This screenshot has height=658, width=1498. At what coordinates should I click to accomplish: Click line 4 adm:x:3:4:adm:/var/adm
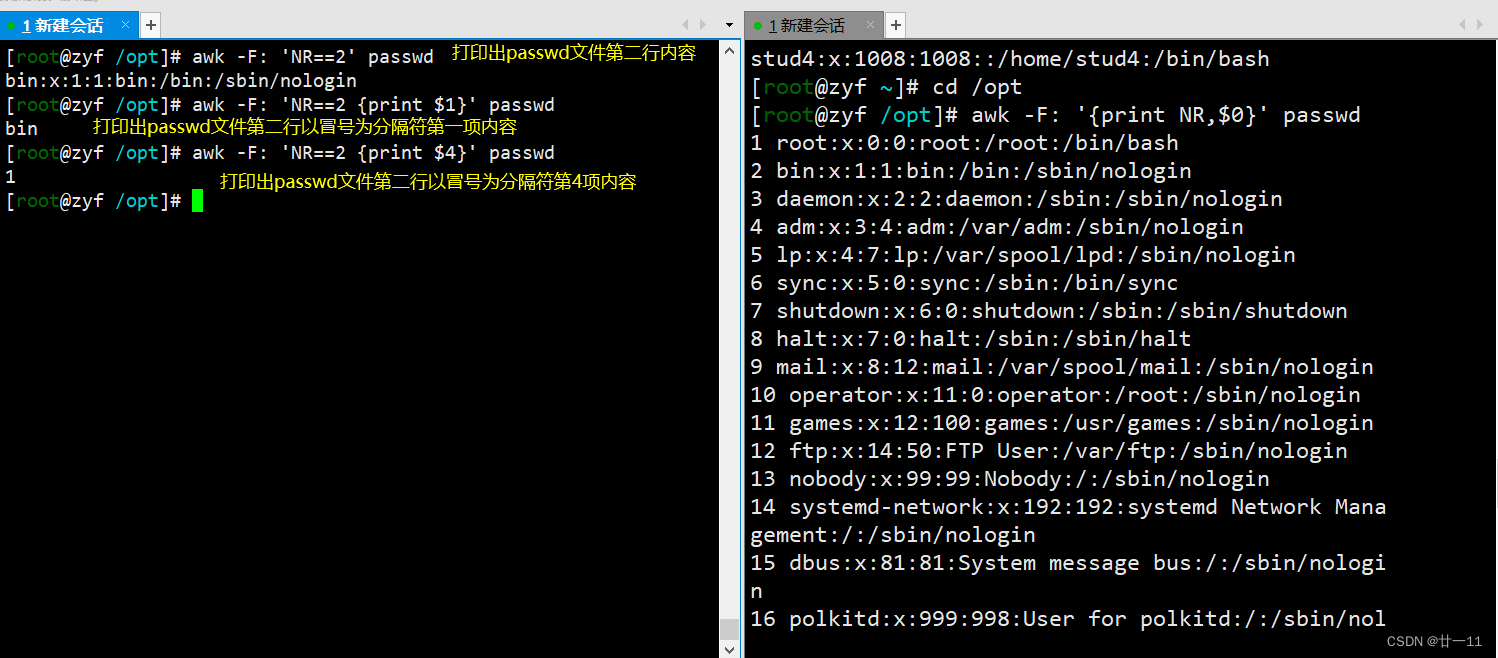point(997,227)
